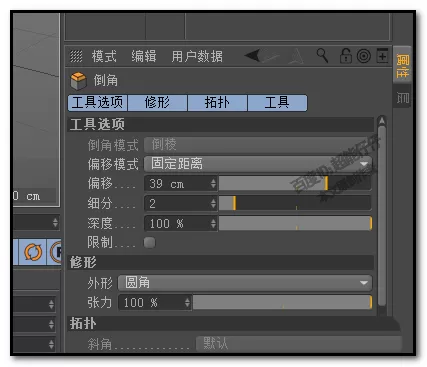Click the target circle icon

pos(364,56)
